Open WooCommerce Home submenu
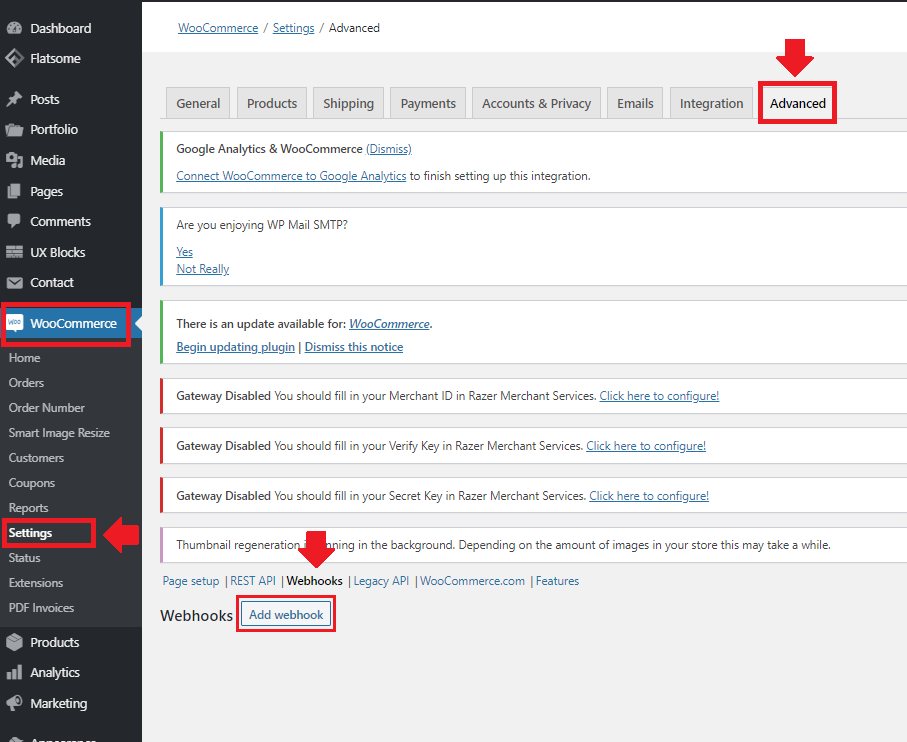Image resolution: width=907 pixels, height=742 pixels. [24, 357]
